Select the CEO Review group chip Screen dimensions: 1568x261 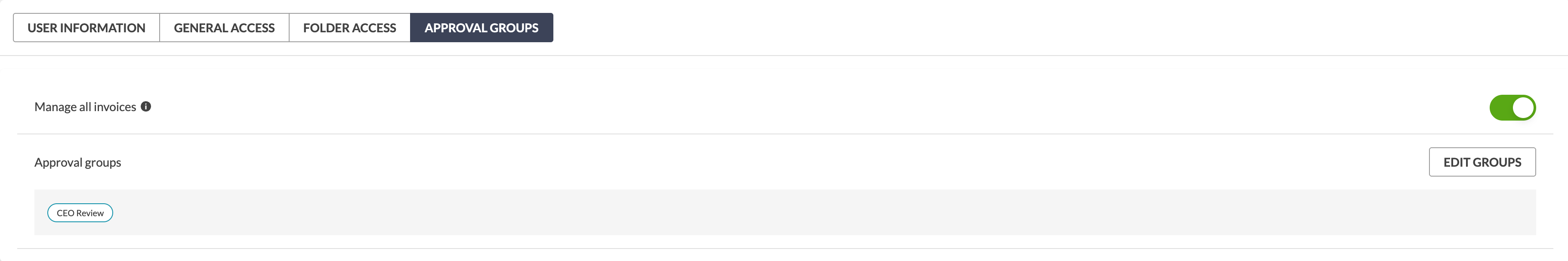pos(80,213)
